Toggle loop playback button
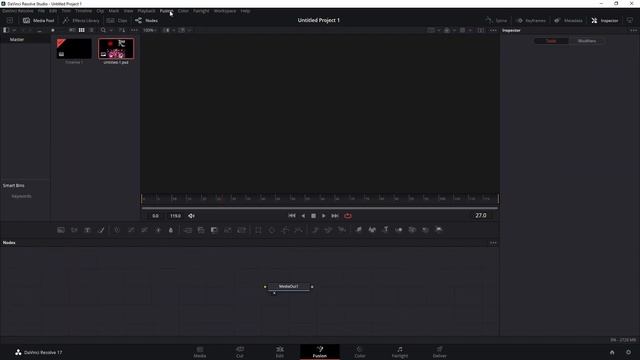 click(348, 216)
